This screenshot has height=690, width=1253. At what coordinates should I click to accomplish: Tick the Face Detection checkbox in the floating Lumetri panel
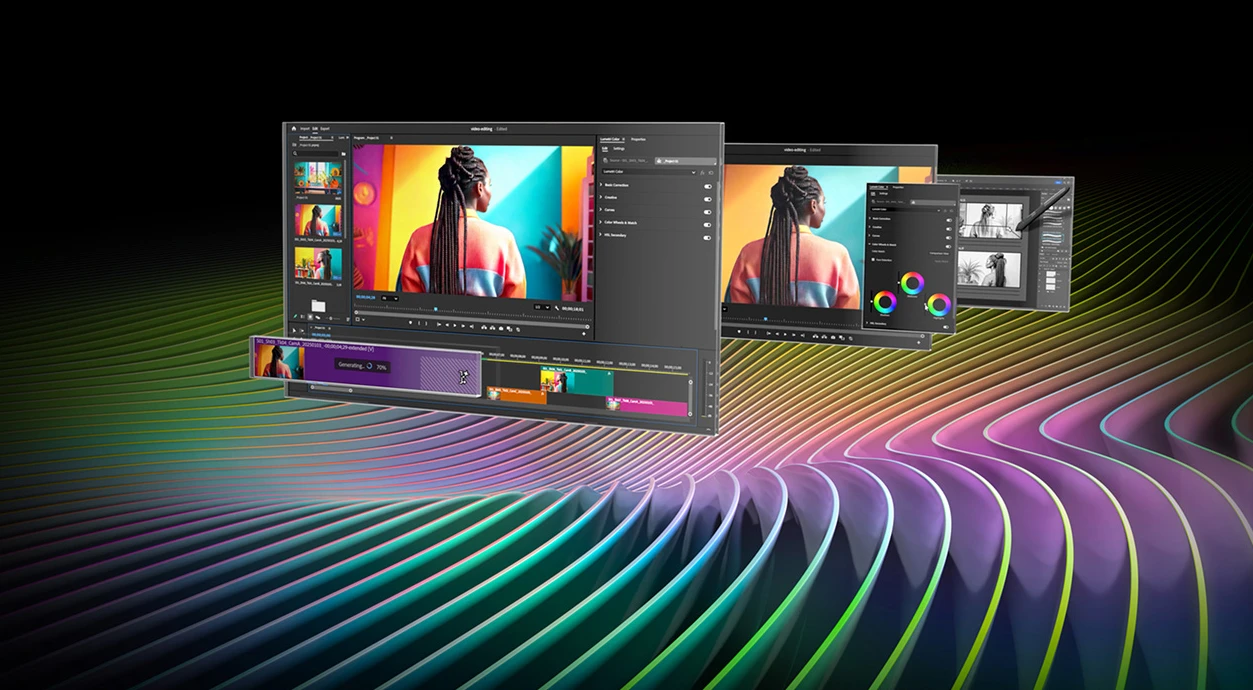tap(873, 260)
